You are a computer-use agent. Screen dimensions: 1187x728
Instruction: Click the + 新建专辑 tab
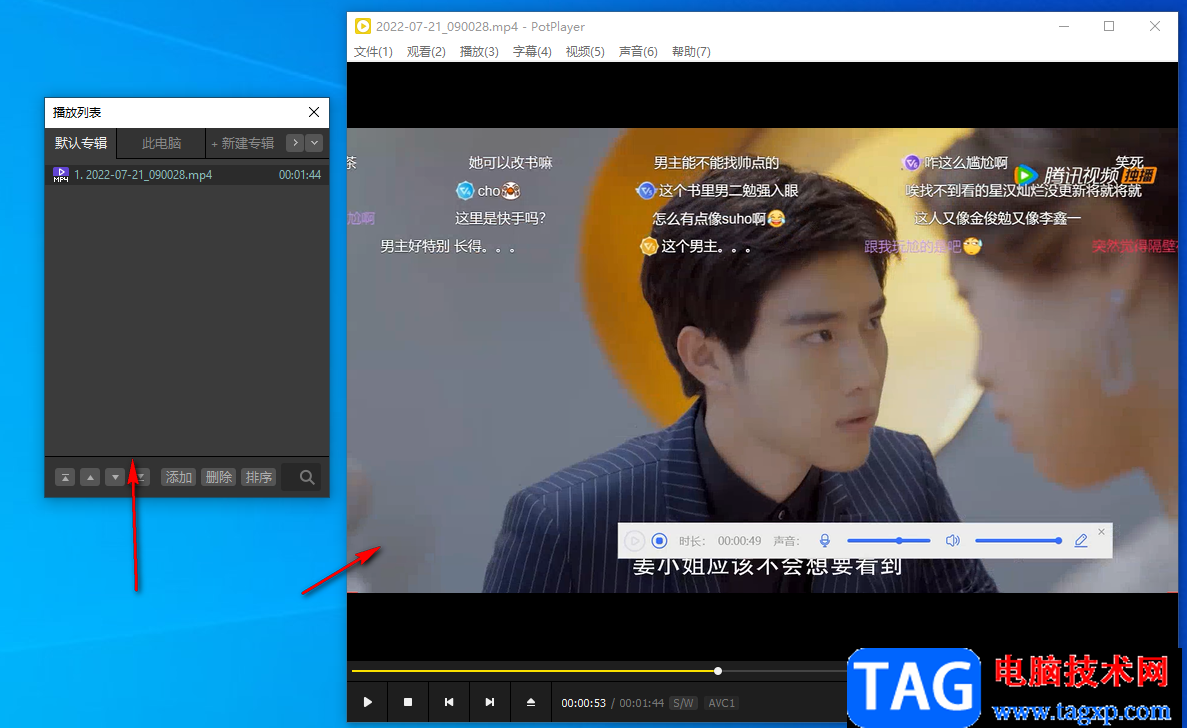pyautogui.click(x=242, y=143)
